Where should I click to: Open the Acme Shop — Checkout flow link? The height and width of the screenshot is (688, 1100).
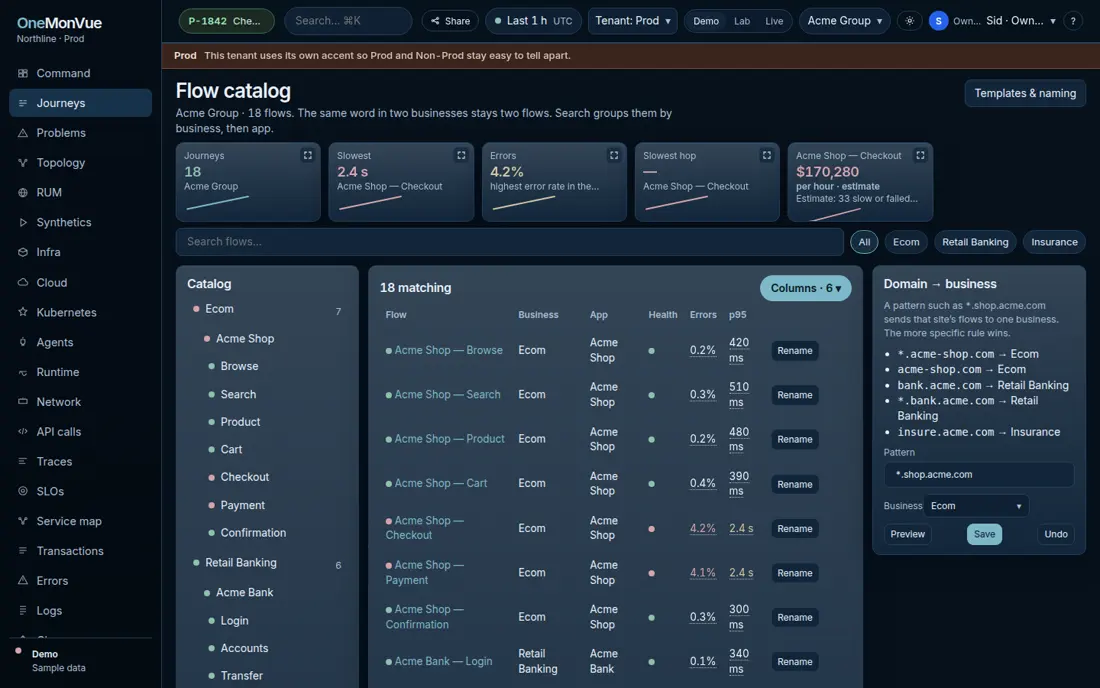tap(424, 527)
